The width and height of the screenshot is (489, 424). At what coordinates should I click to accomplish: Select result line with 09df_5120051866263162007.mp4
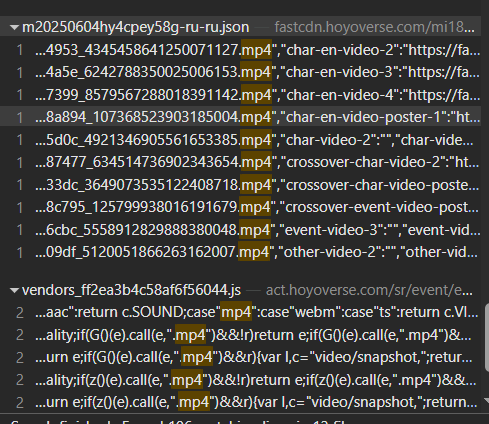240,252
